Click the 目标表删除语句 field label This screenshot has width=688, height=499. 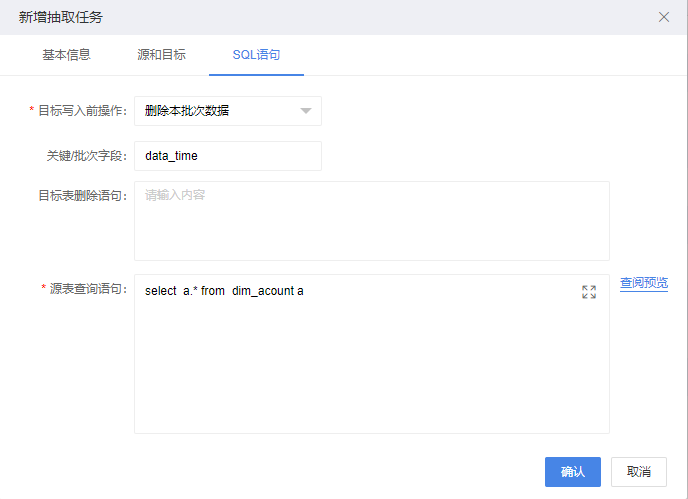point(82,195)
